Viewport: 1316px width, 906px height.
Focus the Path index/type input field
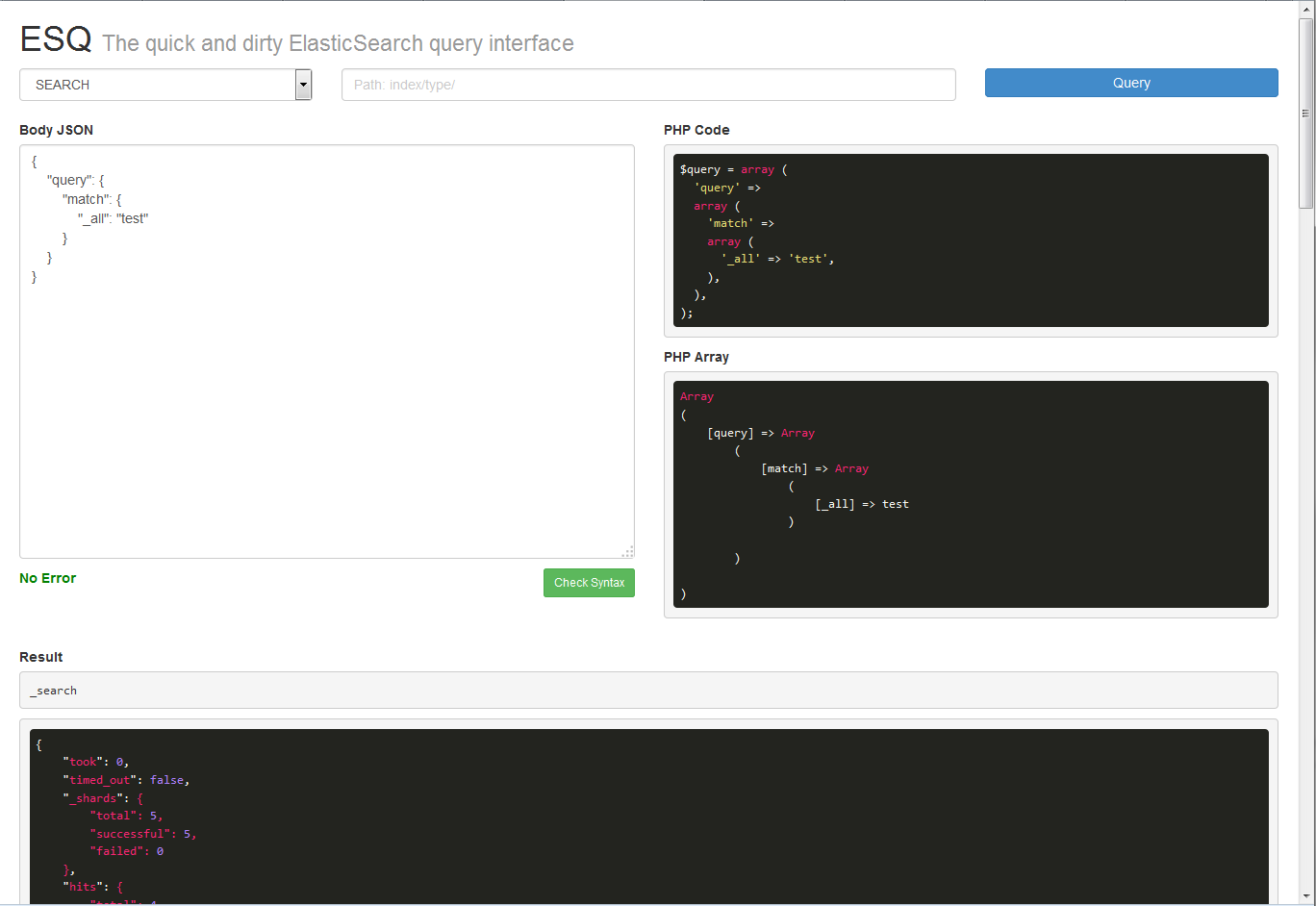tap(648, 85)
